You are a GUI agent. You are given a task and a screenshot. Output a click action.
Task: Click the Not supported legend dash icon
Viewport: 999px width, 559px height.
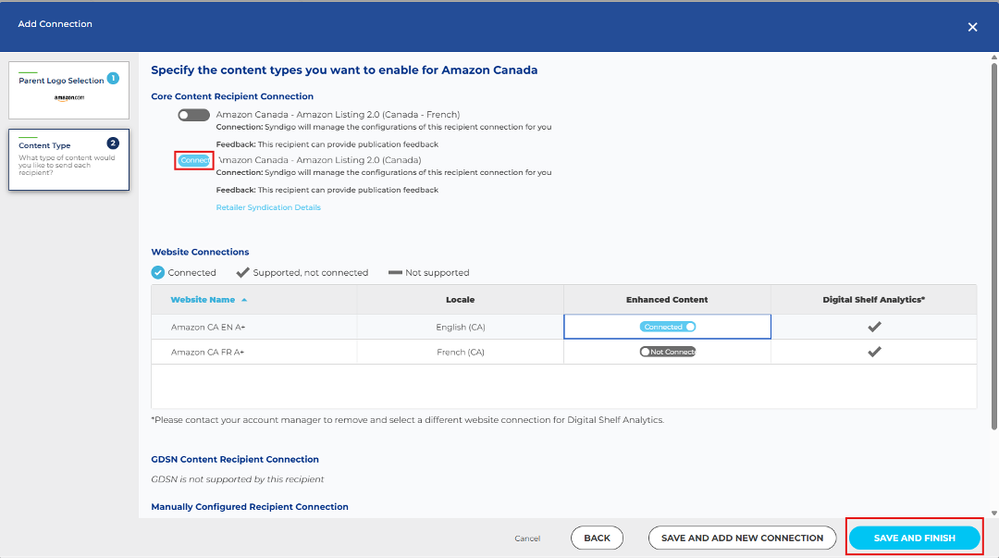395,273
